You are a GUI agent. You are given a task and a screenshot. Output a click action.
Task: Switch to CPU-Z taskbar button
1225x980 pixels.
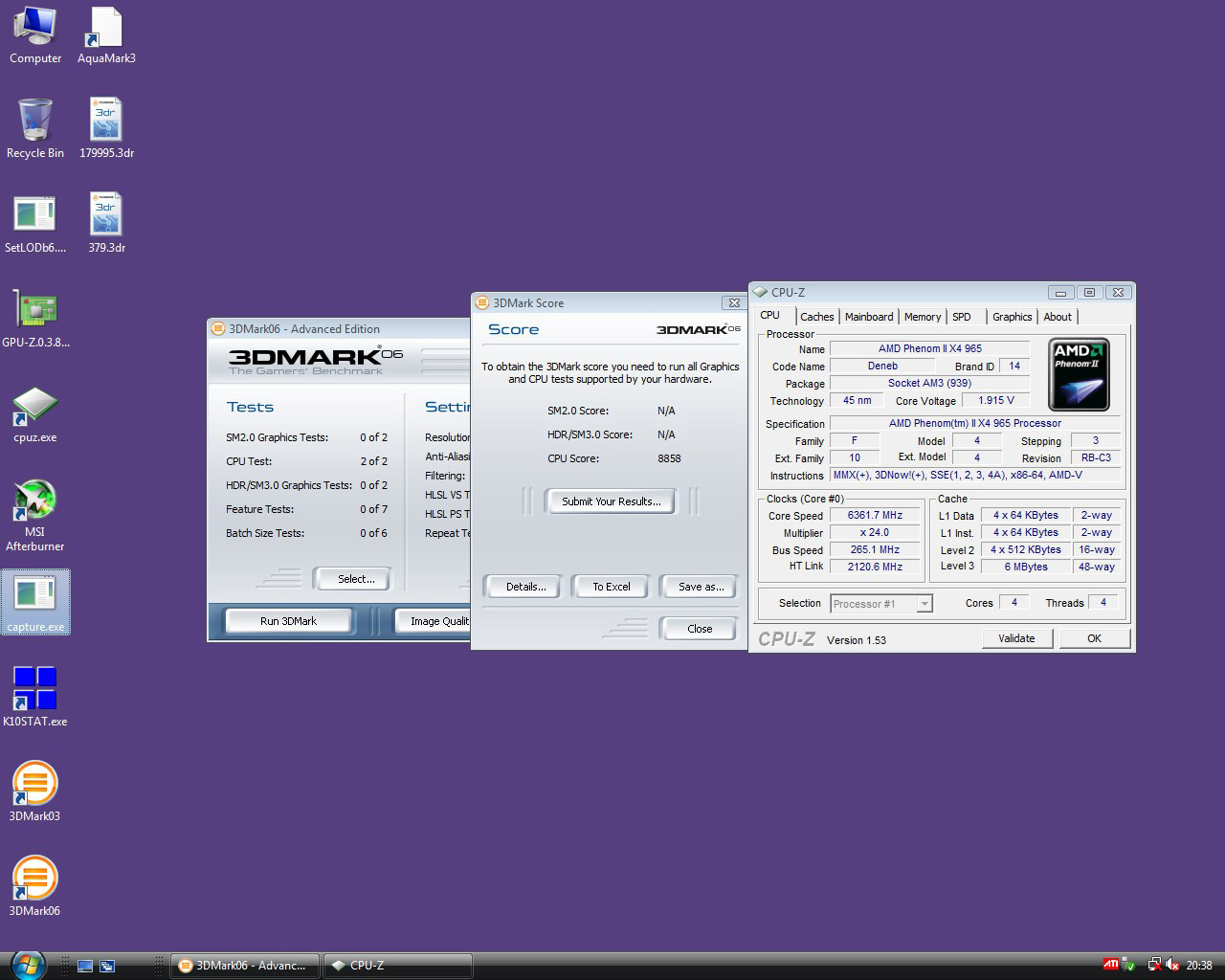click(x=397, y=966)
